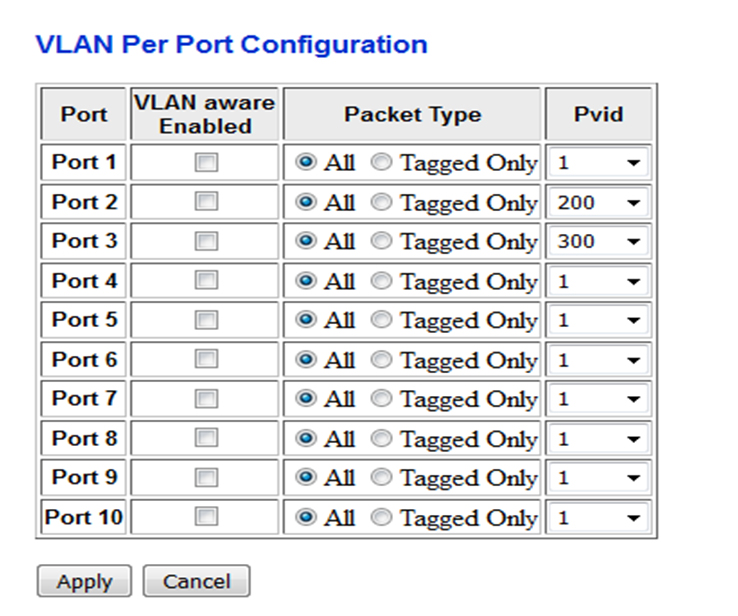Image resolution: width=738 pixels, height=616 pixels.
Task: Open Pvid dropdown for Port 8
Action: 598,439
